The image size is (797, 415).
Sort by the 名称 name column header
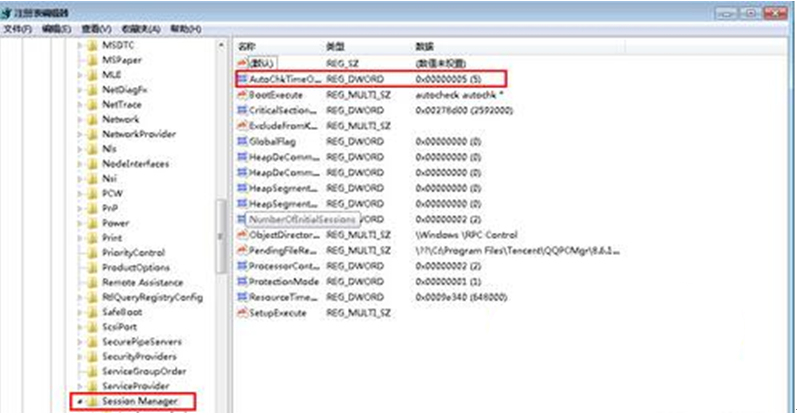tap(247, 47)
